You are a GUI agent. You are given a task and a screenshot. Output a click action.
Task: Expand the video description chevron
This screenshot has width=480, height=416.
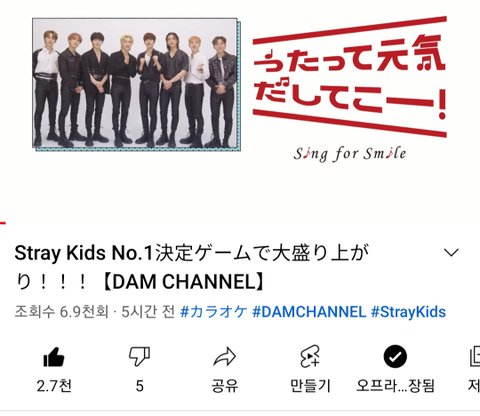click(x=452, y=253)
